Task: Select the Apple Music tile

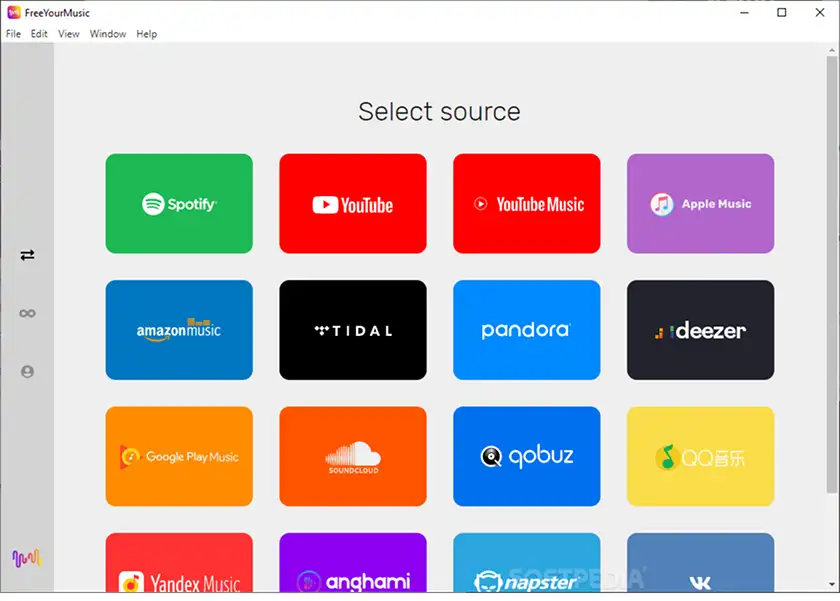Action: (700, 204)
